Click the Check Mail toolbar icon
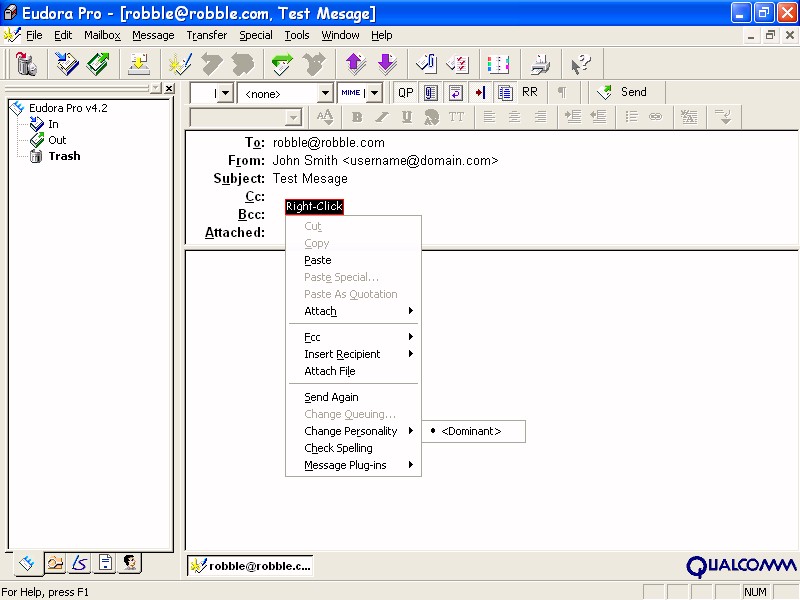The height and width of the screenshot is (600, 800). (138, 64)
